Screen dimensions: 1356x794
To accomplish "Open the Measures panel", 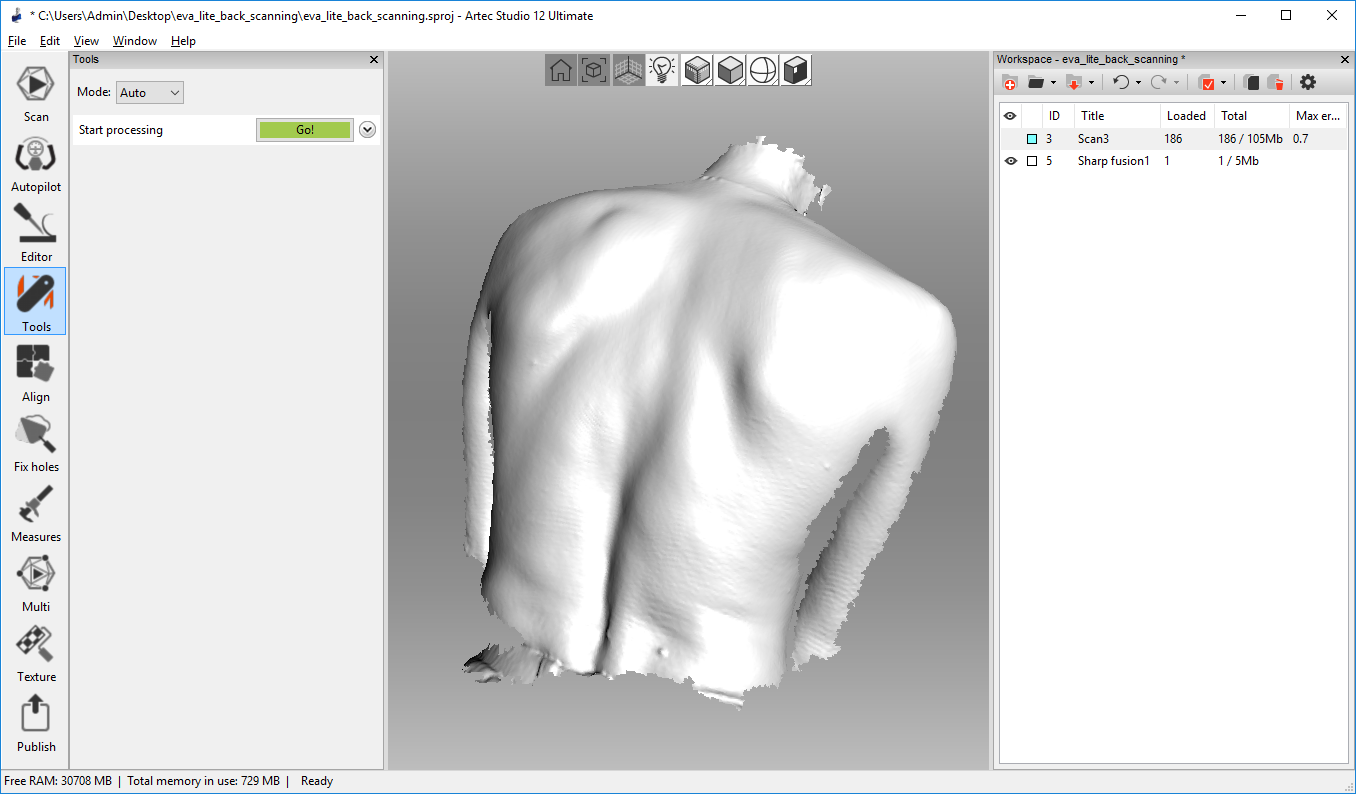I will [x=36, y=513].
